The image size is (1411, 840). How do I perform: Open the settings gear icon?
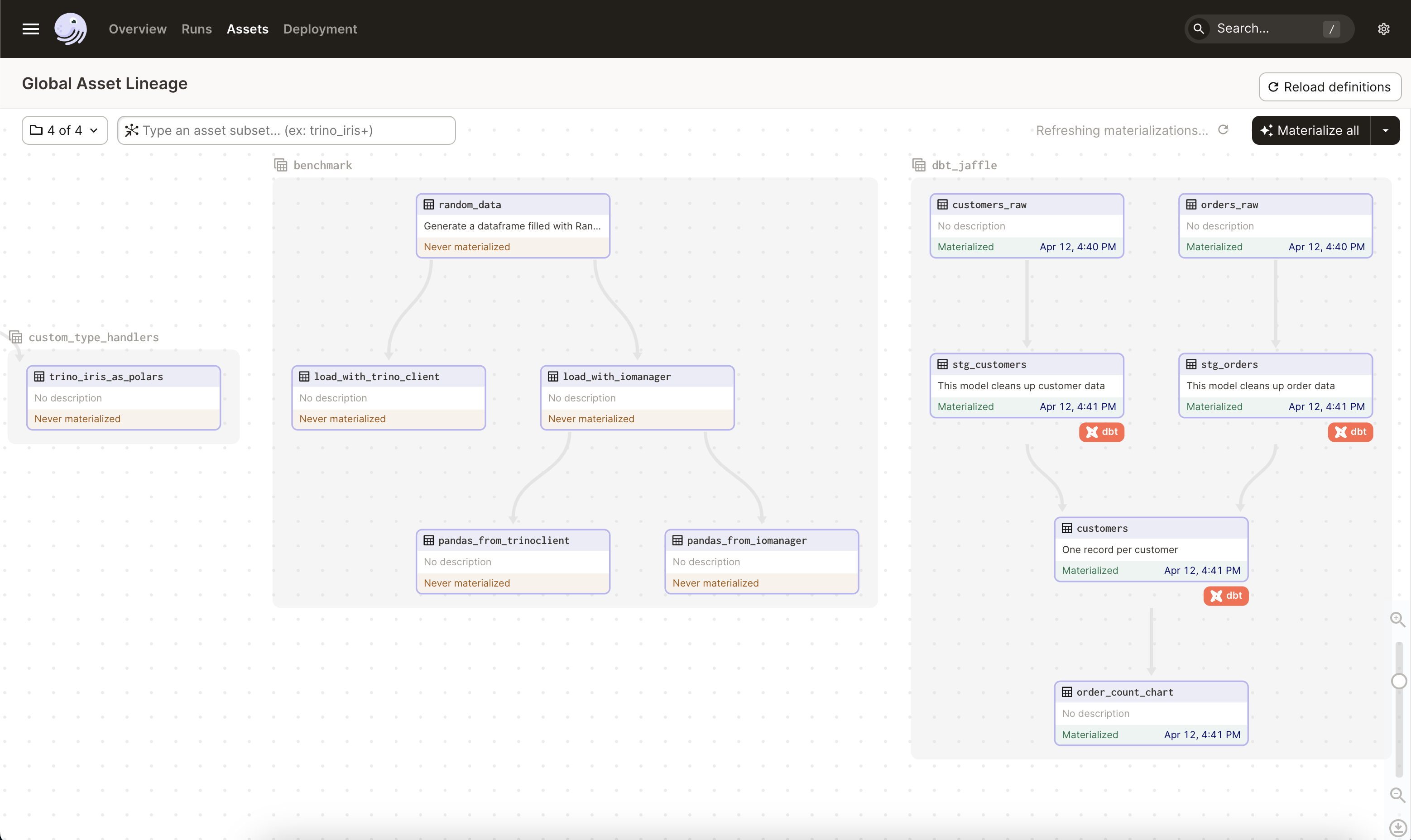click(x=1383, y=29)
